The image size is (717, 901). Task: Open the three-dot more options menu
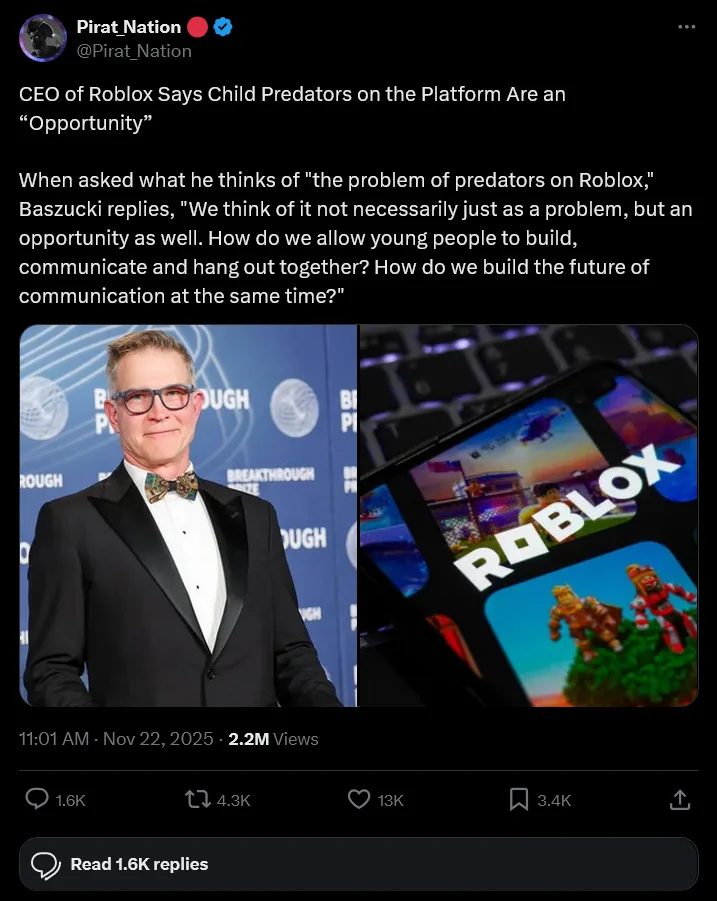coord(686,27)
